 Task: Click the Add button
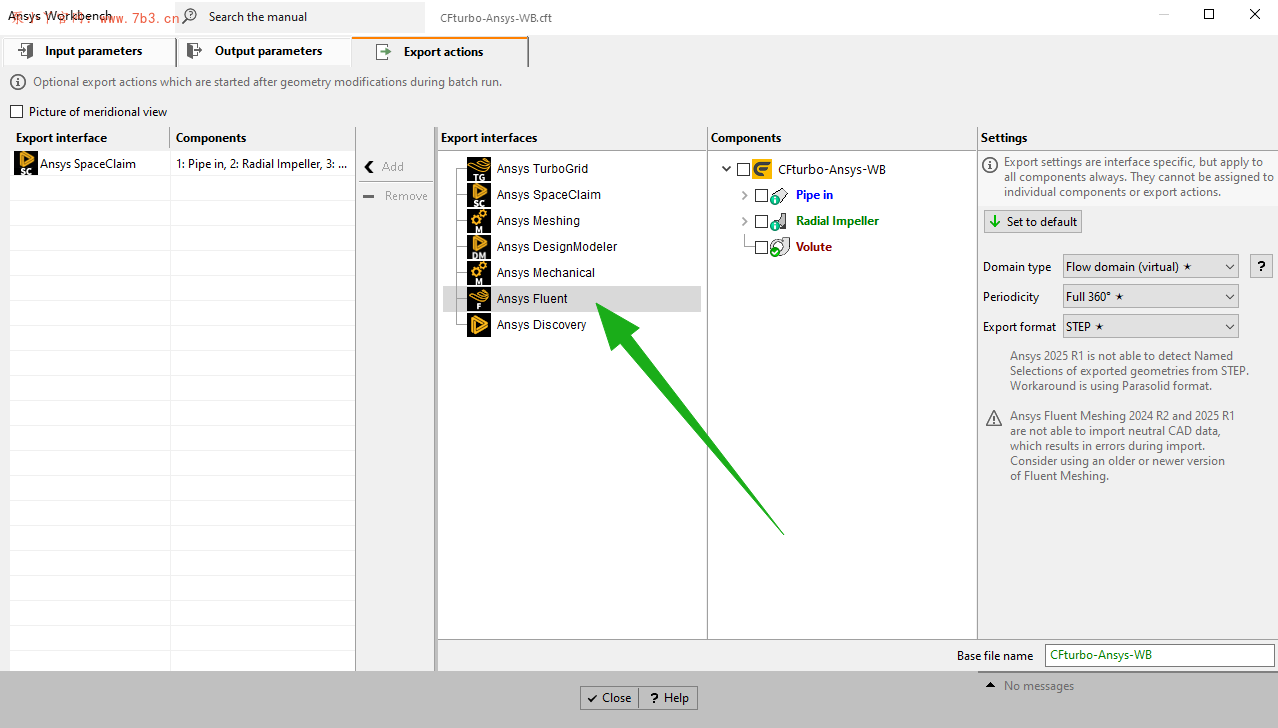[x=395, y=167]
